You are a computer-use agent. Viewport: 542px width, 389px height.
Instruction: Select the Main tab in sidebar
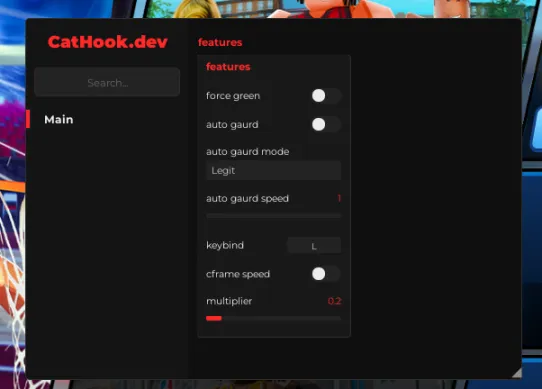tap(59, 120)
